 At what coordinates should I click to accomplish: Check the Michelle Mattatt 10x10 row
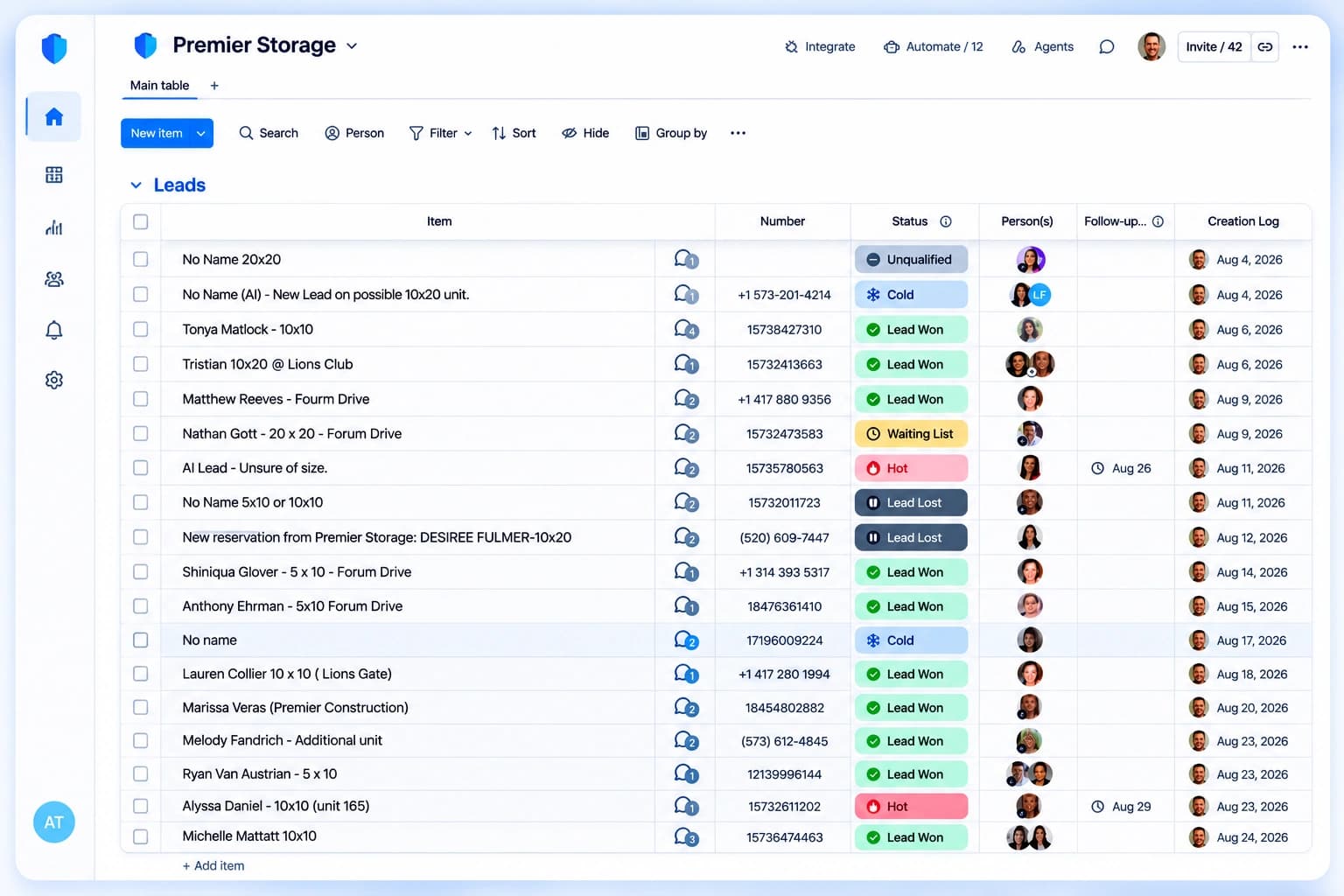pos(141,836)
